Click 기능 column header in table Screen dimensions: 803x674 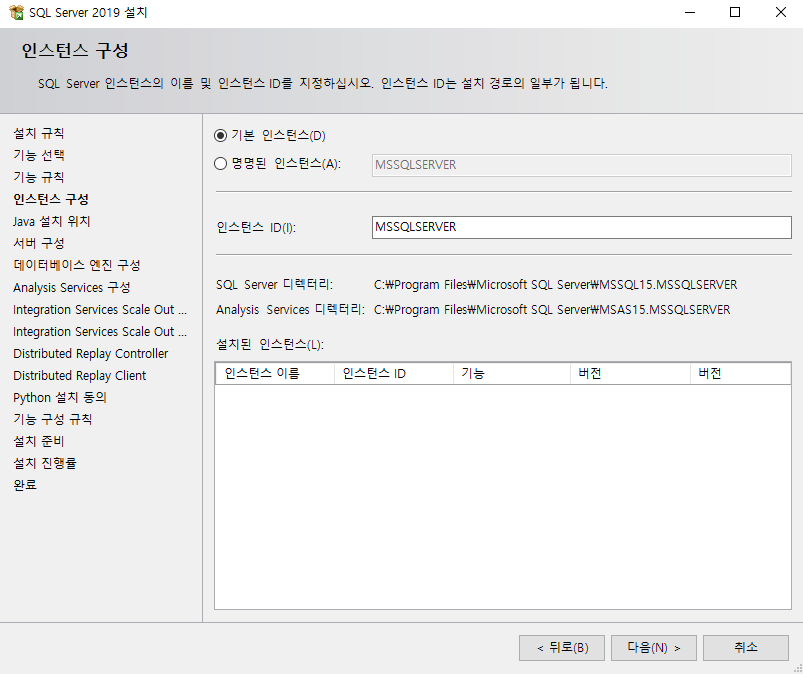coord(512,373)
